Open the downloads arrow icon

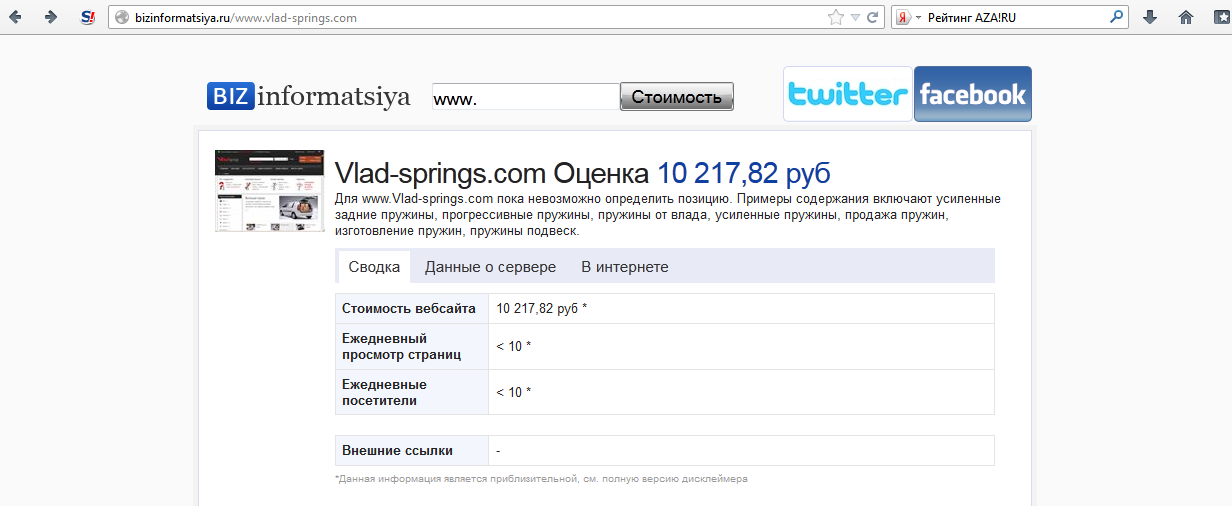pos(1150,17)
